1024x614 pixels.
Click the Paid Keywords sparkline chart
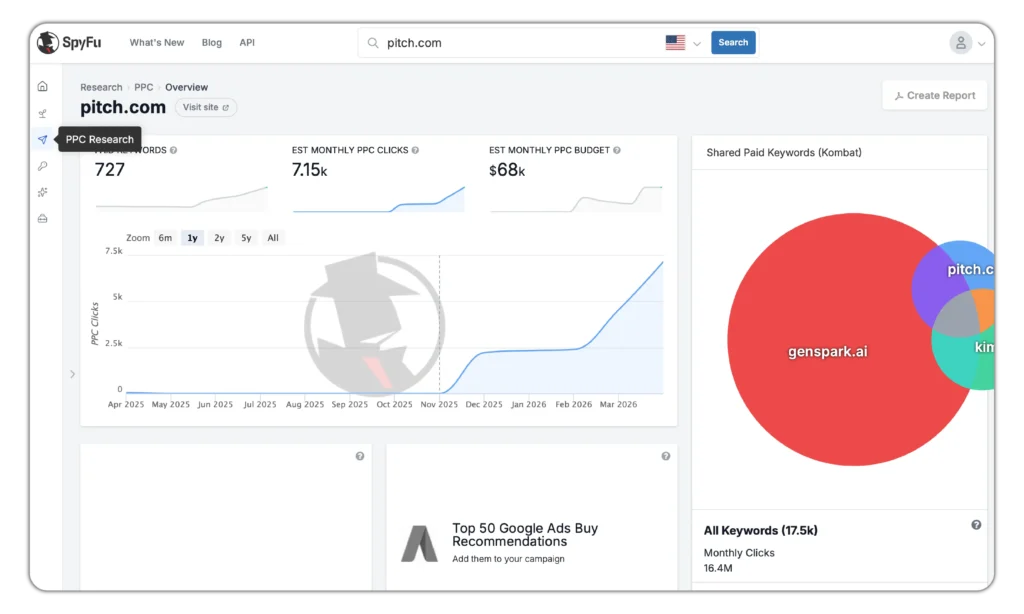[x=182, y=199]
